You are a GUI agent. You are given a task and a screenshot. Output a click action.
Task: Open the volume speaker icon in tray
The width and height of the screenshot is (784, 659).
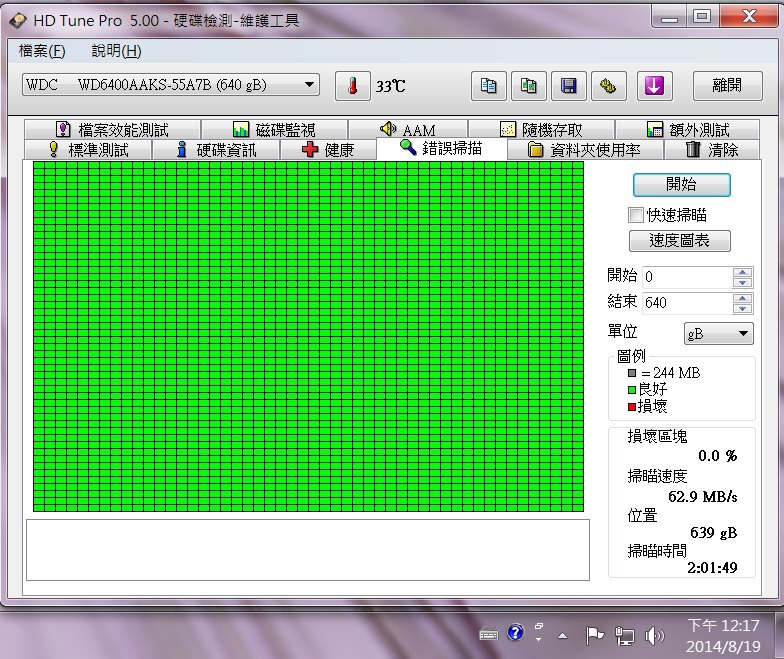tap(655, 634)
